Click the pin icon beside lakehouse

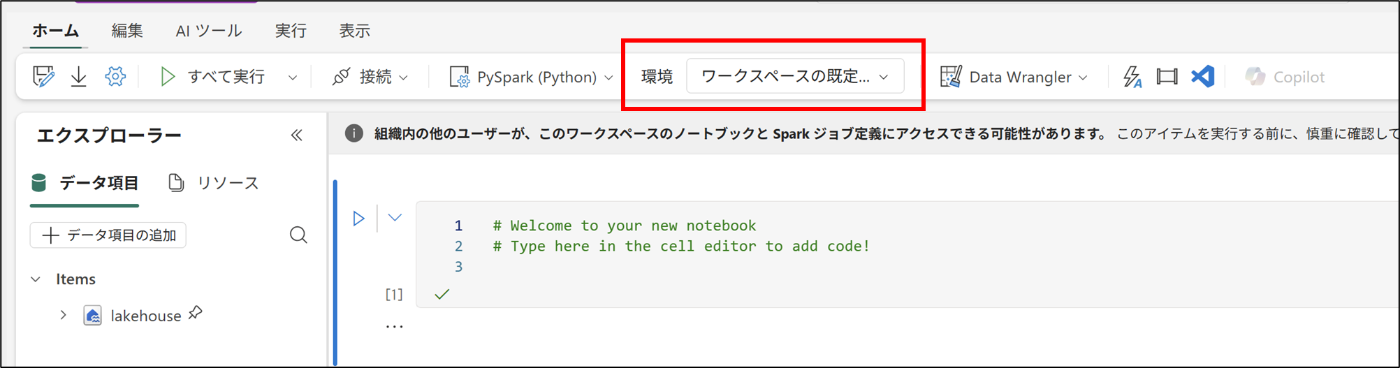coord(196,314)
